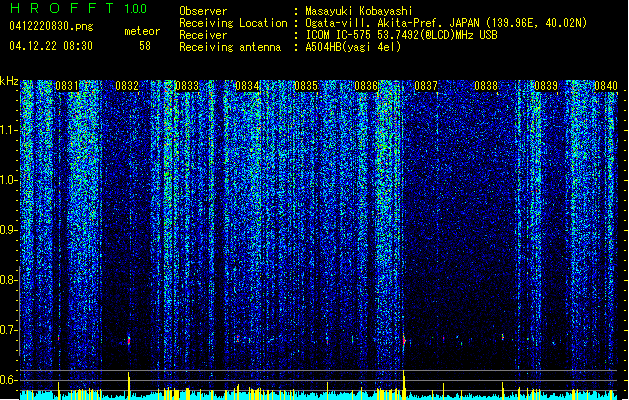Click the 0840 time marker

coord(606,86)
